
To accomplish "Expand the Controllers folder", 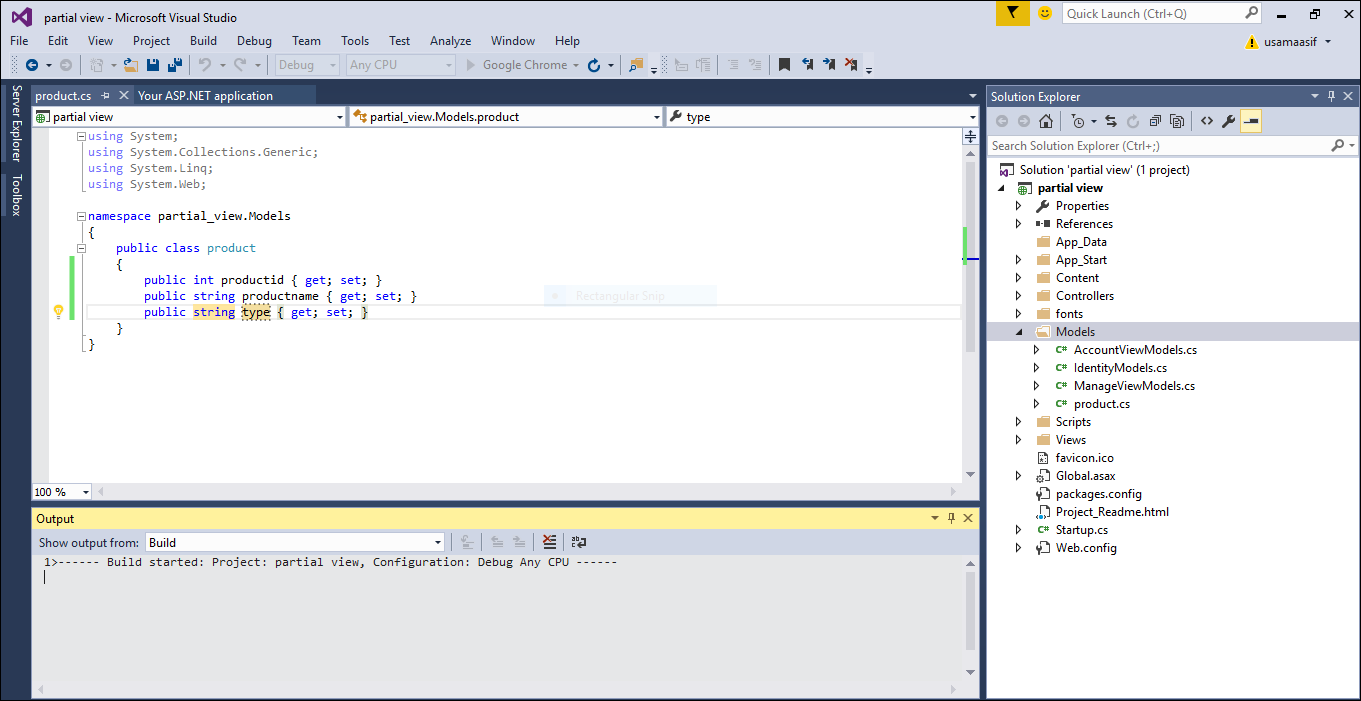I will [1018, 296].
